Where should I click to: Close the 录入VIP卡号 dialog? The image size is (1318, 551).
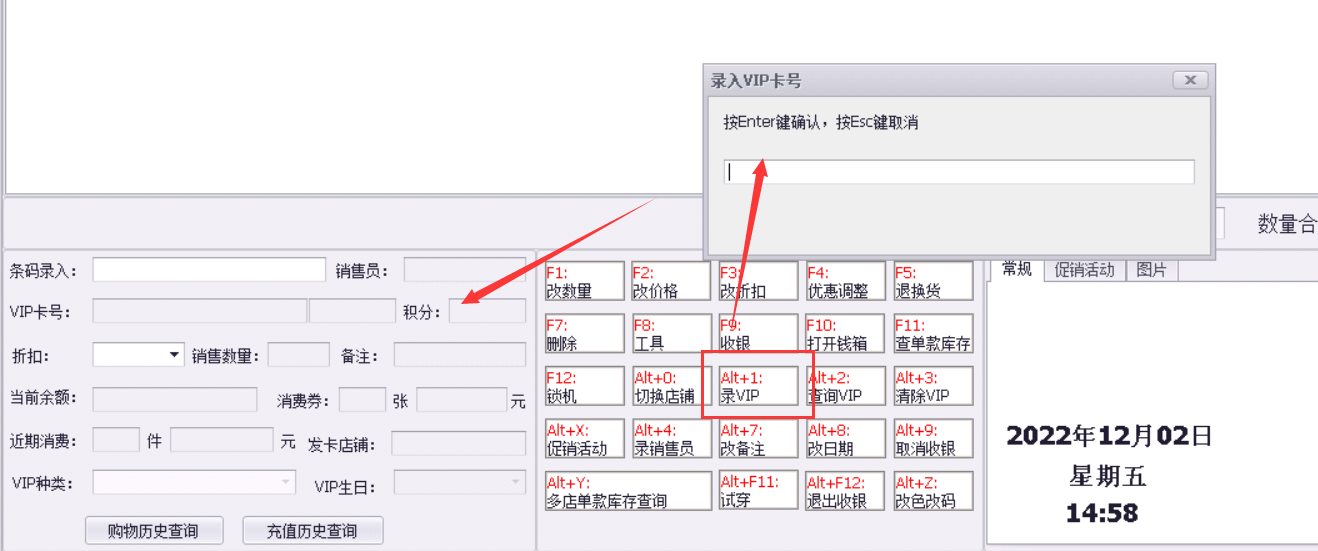[x=1190, y=81]
